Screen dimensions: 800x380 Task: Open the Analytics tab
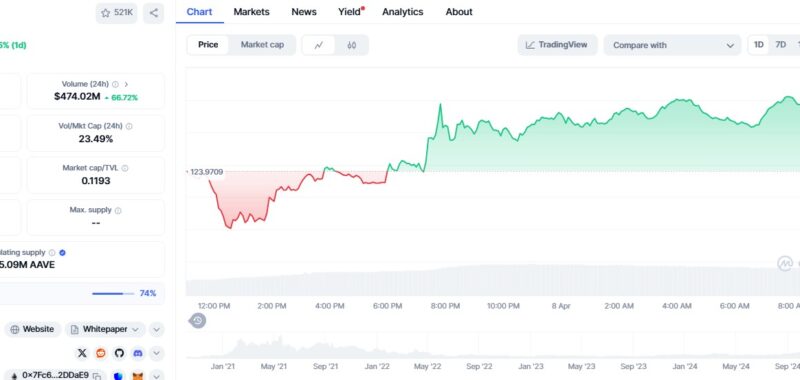pyautogui.click(x=403, y=12)
